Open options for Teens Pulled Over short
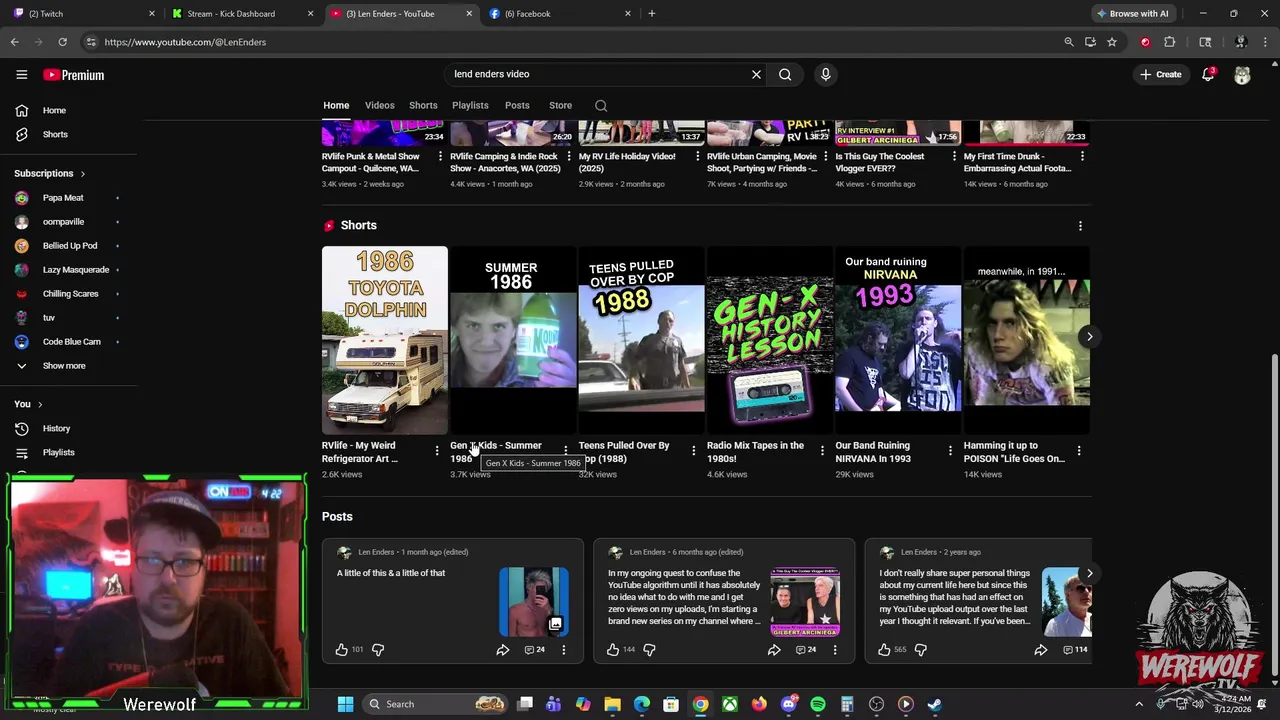Screen dimensions: 1280x720 [x=694, y=451]
